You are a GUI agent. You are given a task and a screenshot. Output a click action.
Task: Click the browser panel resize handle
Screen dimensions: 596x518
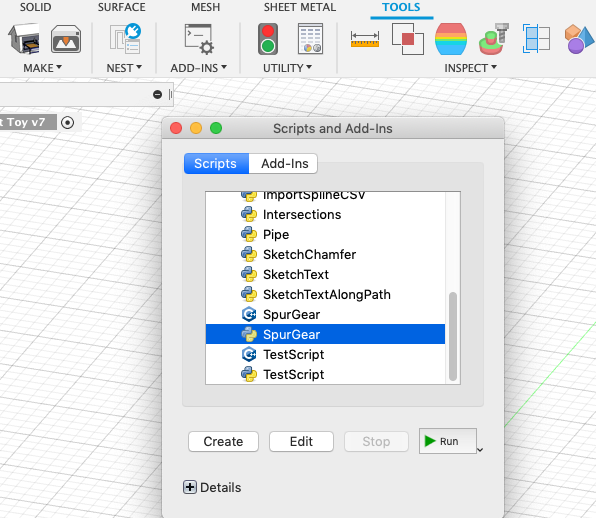coord(170,94)
